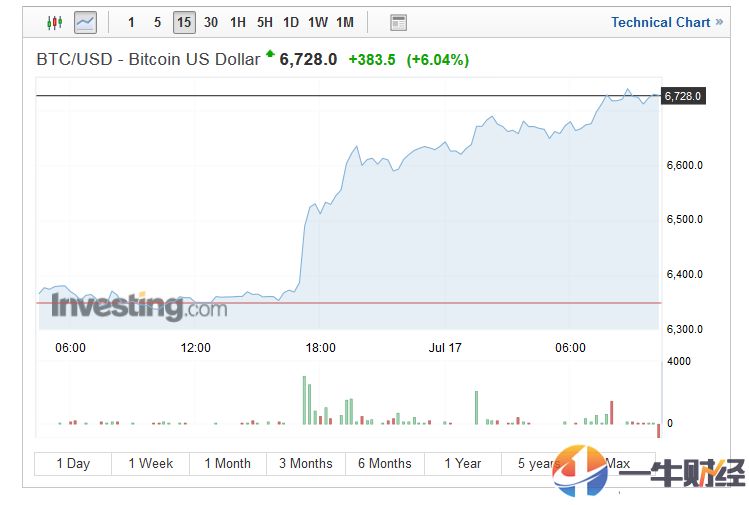Screen dimensions: 749x505
Task: Switch to the 5H interval
Action: tap(265, 22)
